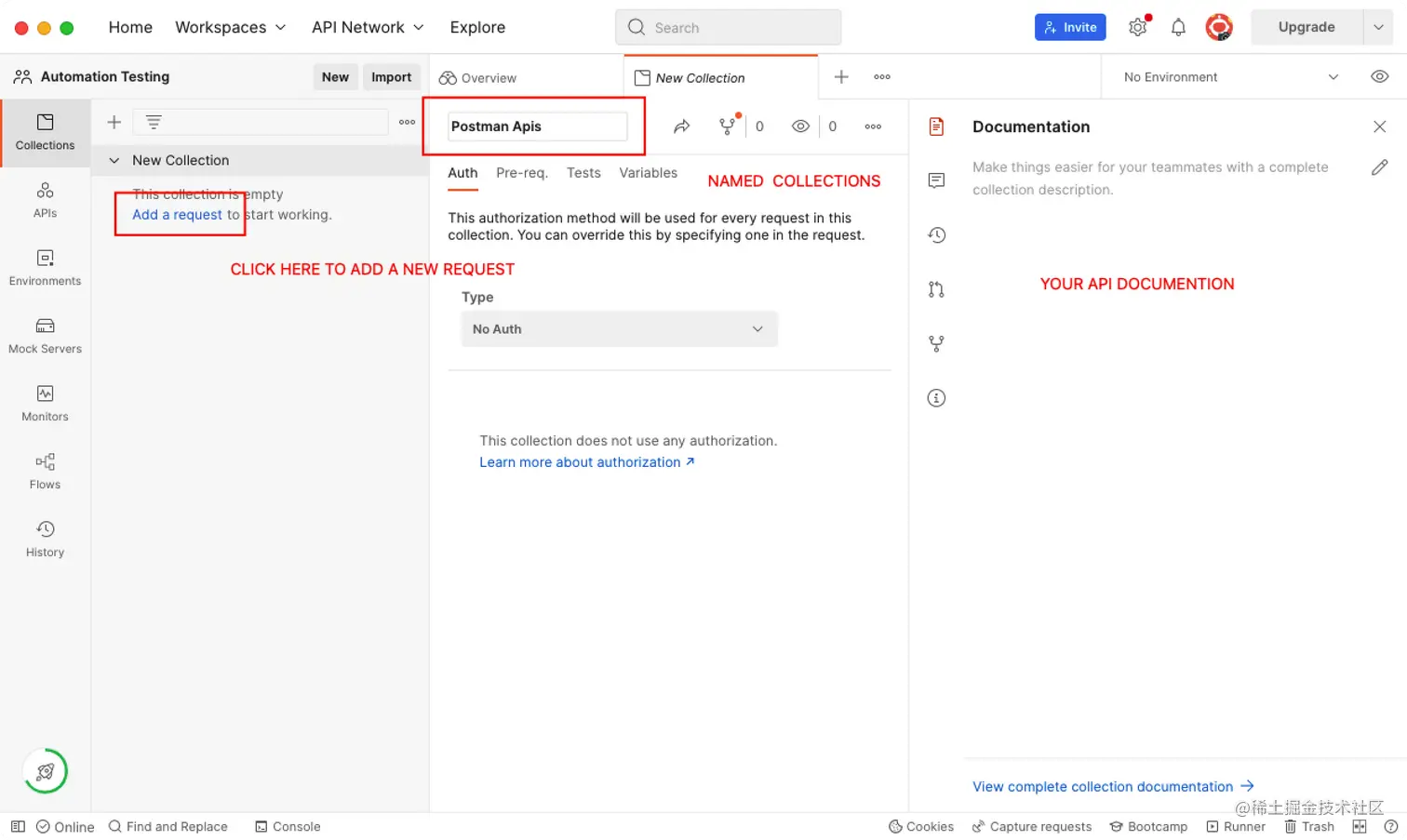Click the fork icon next to Postman Apis

pyautogui.click(x=728, y=127)
